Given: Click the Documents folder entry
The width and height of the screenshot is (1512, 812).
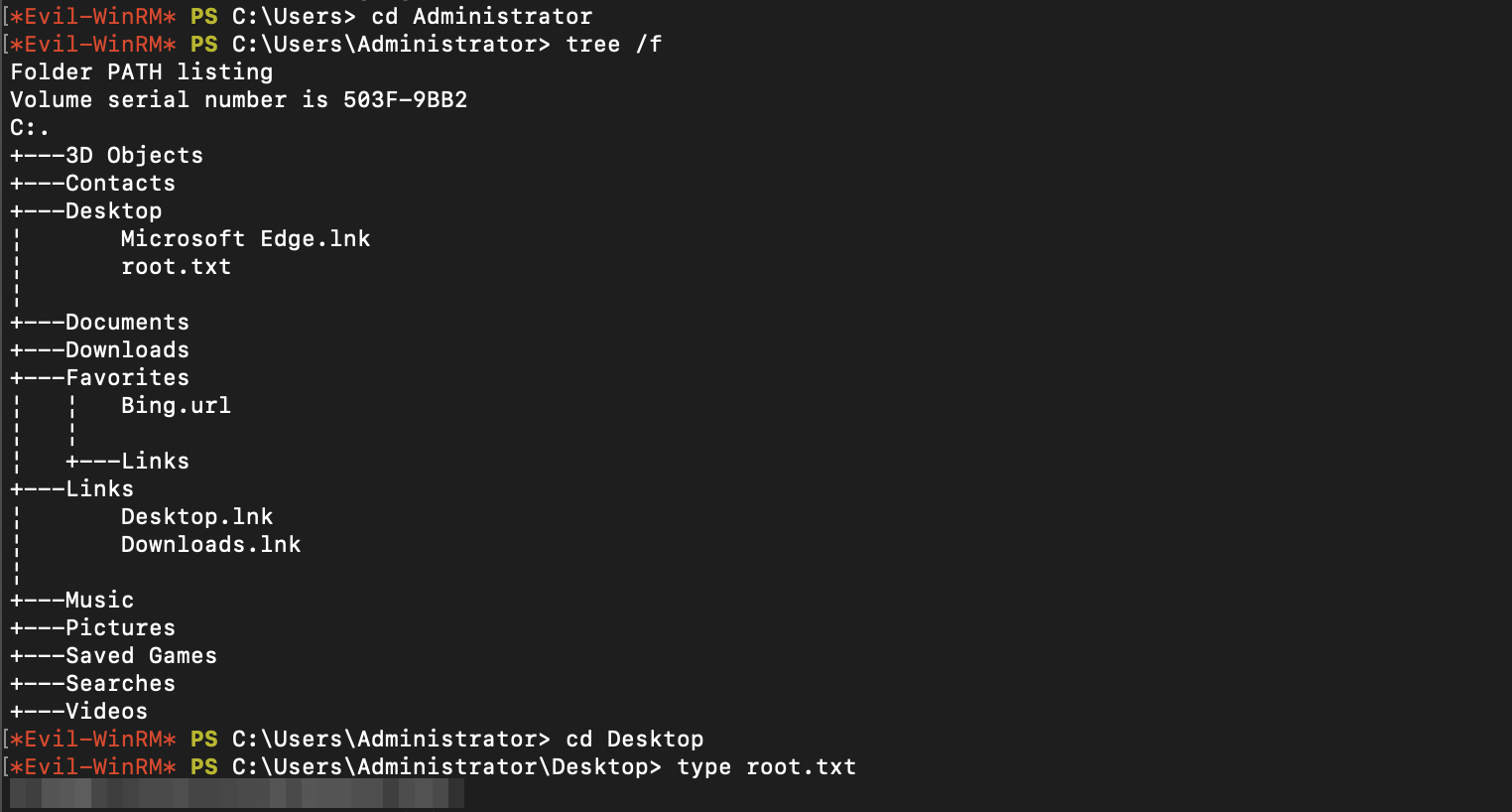Looking at the screenshot, I should click(x=127, y=323).
